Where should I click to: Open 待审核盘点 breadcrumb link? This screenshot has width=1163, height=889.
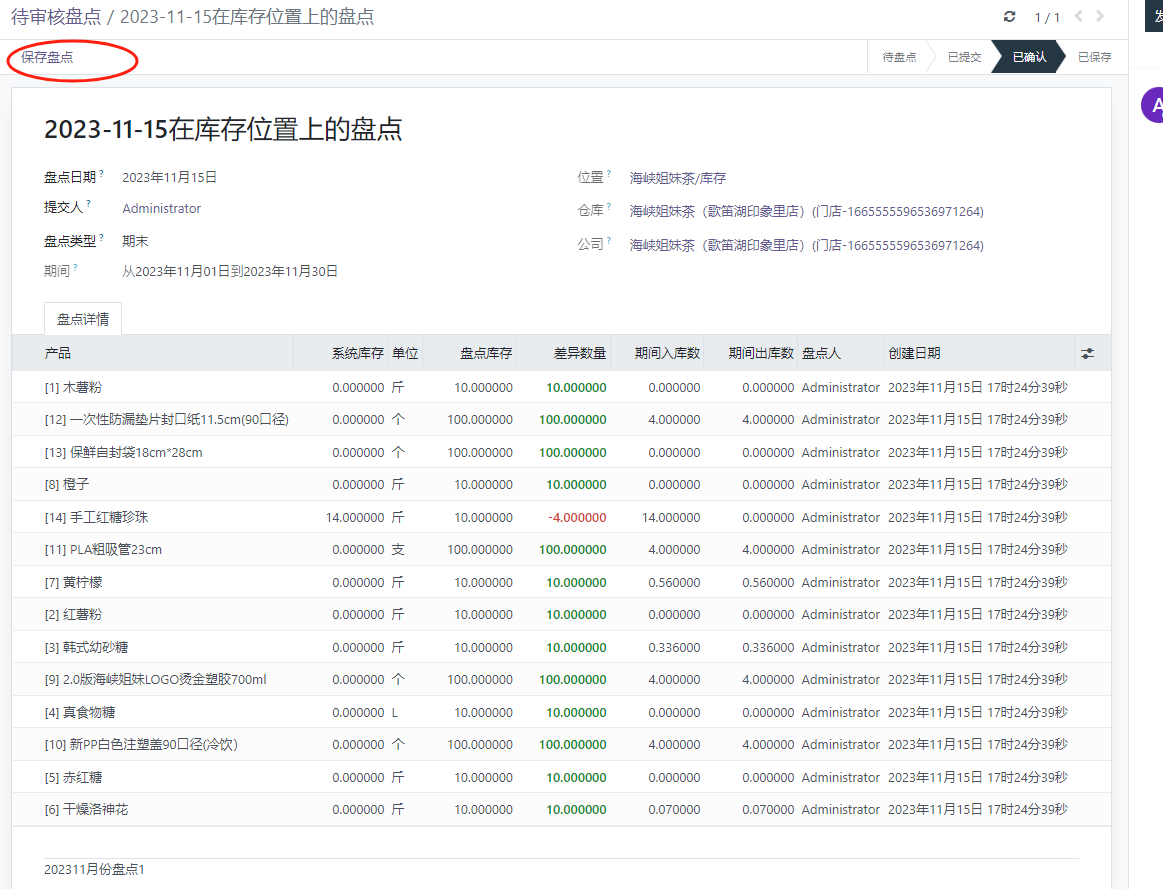(x=55, y=17)
